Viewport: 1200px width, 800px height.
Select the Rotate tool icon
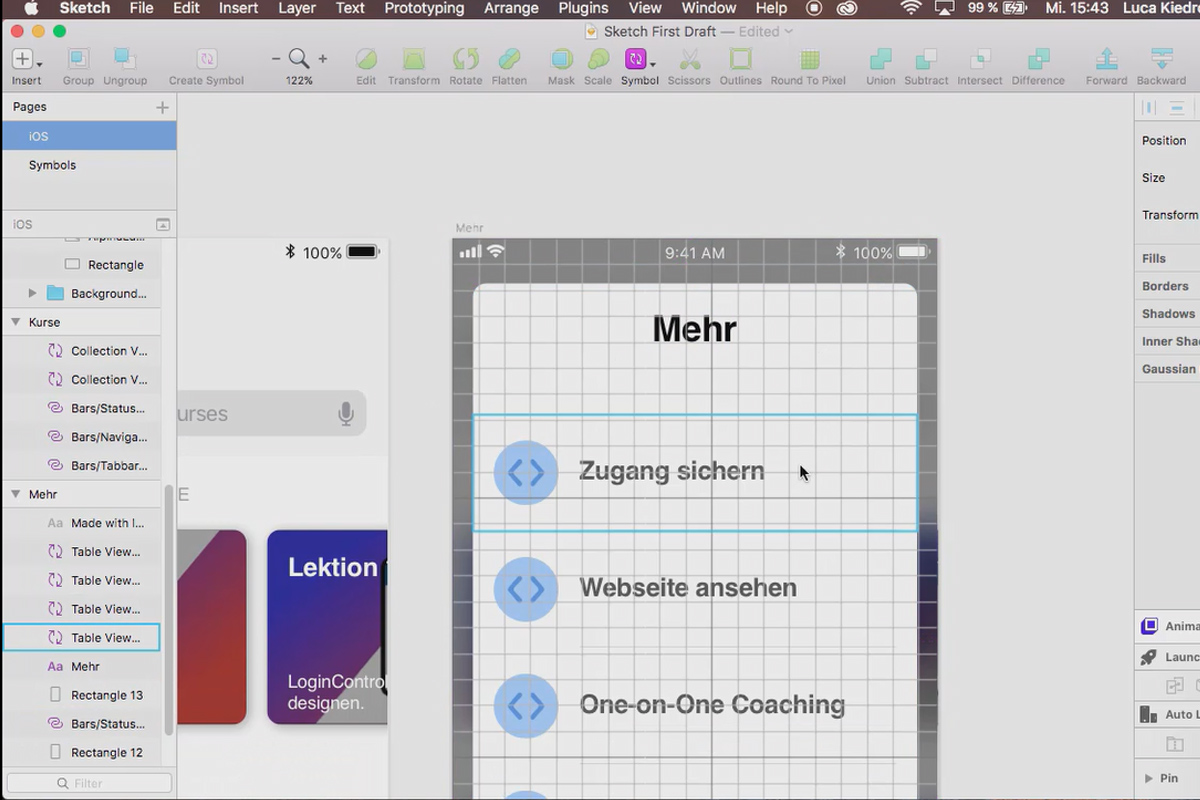pyautogui.click(x=465, y=59)
